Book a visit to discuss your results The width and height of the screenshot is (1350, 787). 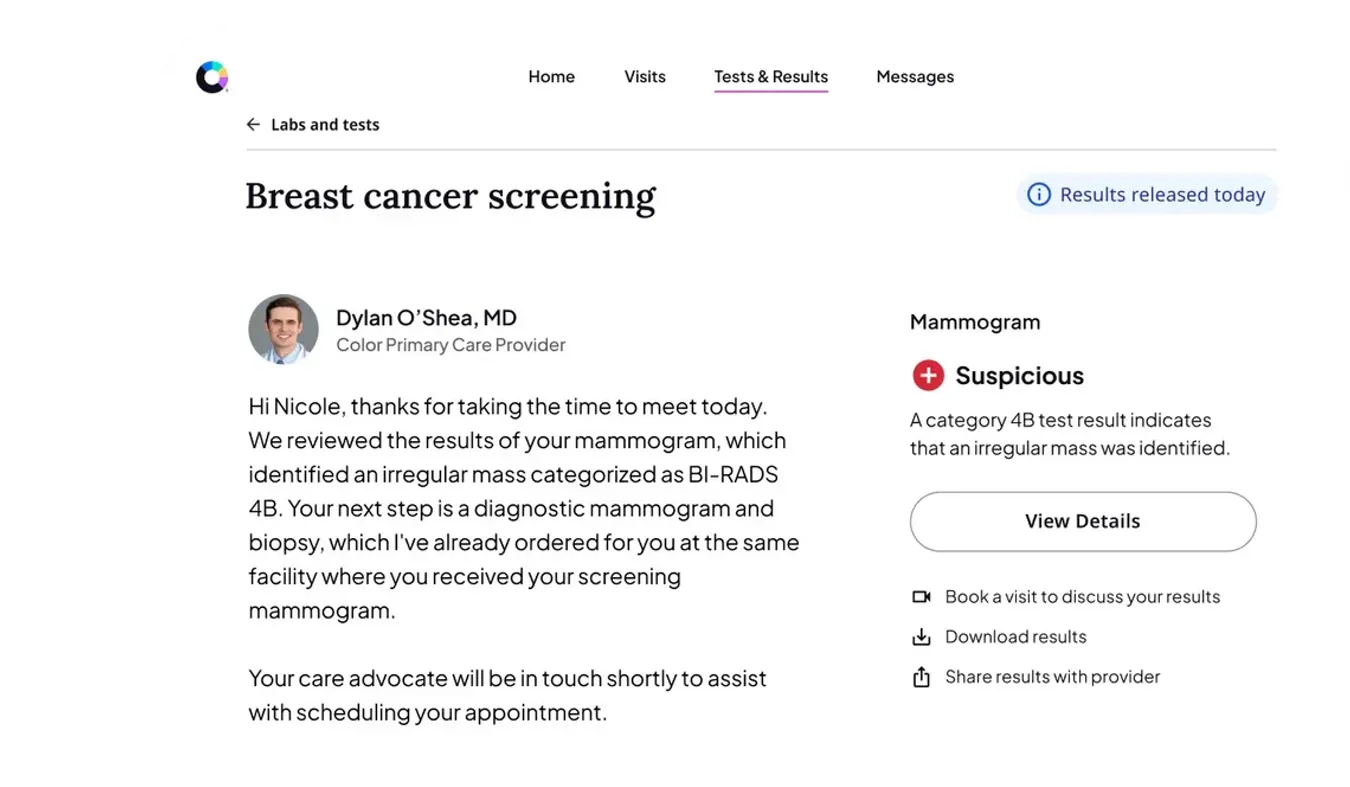tap(1082, 597)
